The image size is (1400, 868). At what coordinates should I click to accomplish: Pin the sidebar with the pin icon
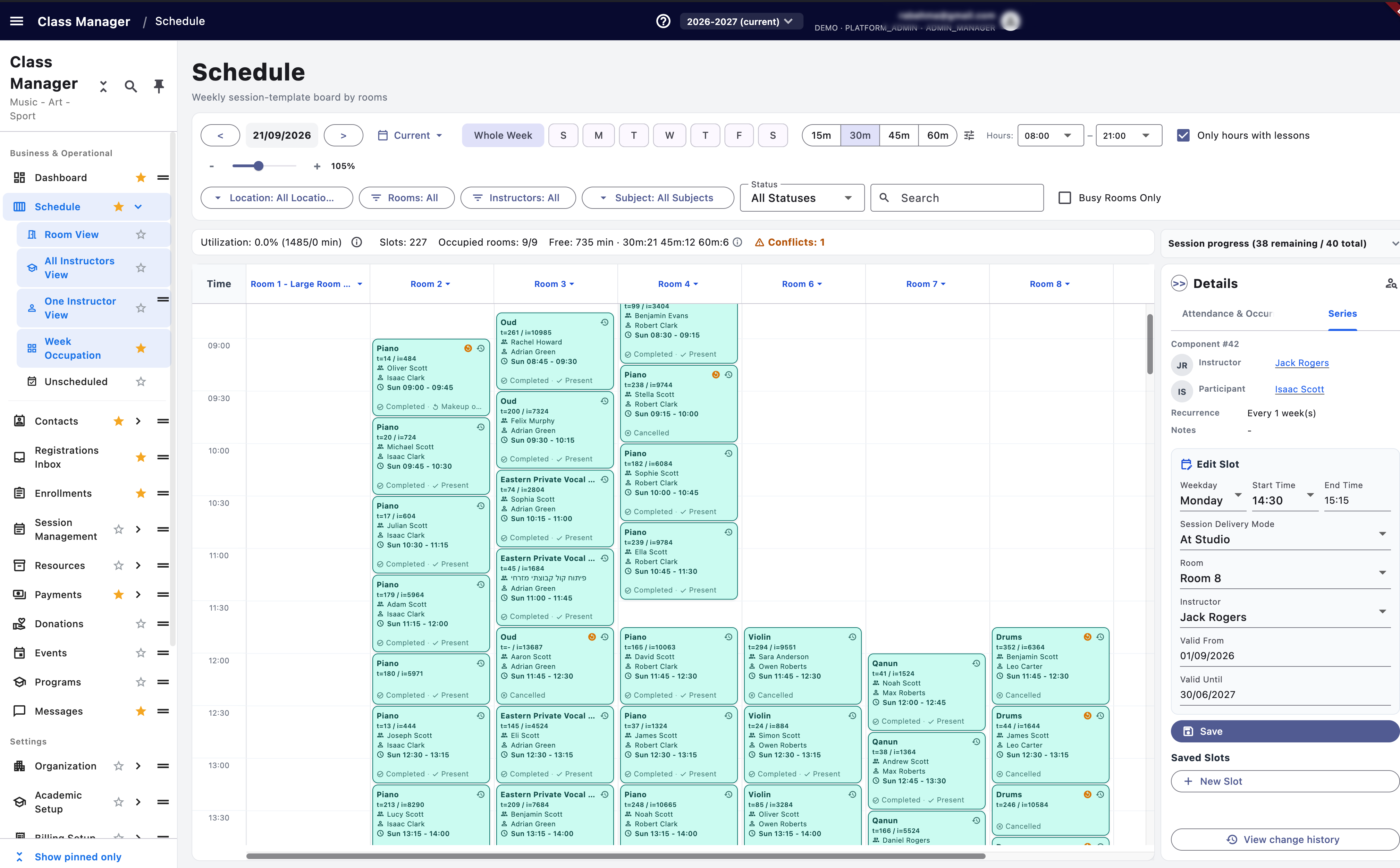pyautogui.click(x=159, y=86)
